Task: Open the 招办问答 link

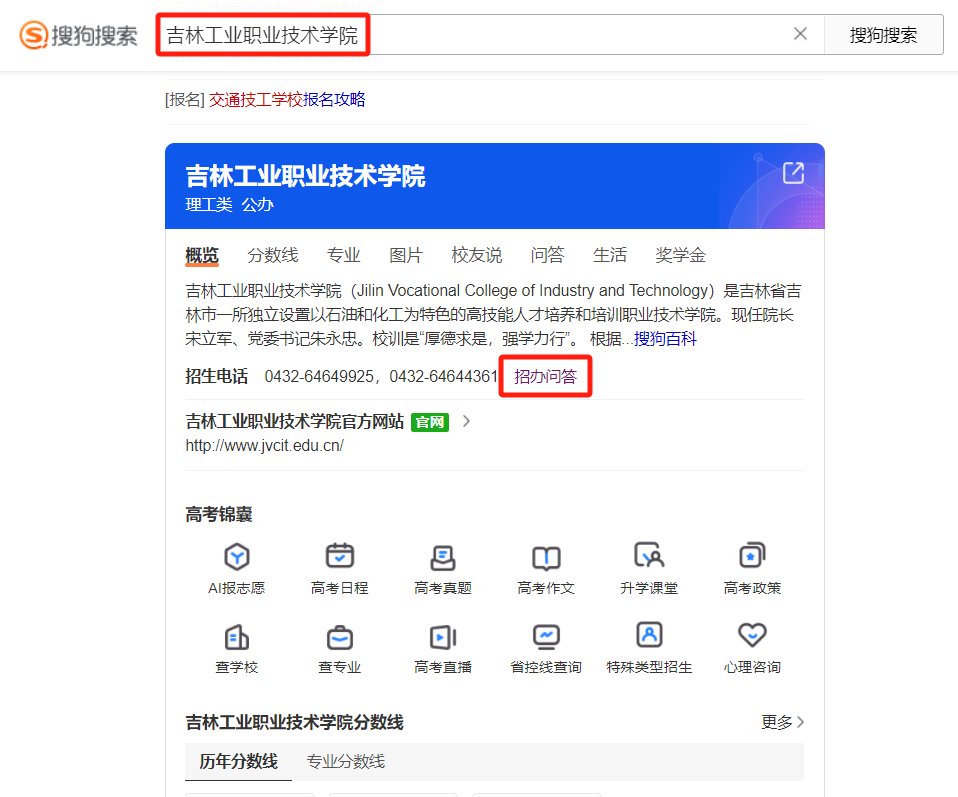Action: pyautogui.click(x=545, y=377)
